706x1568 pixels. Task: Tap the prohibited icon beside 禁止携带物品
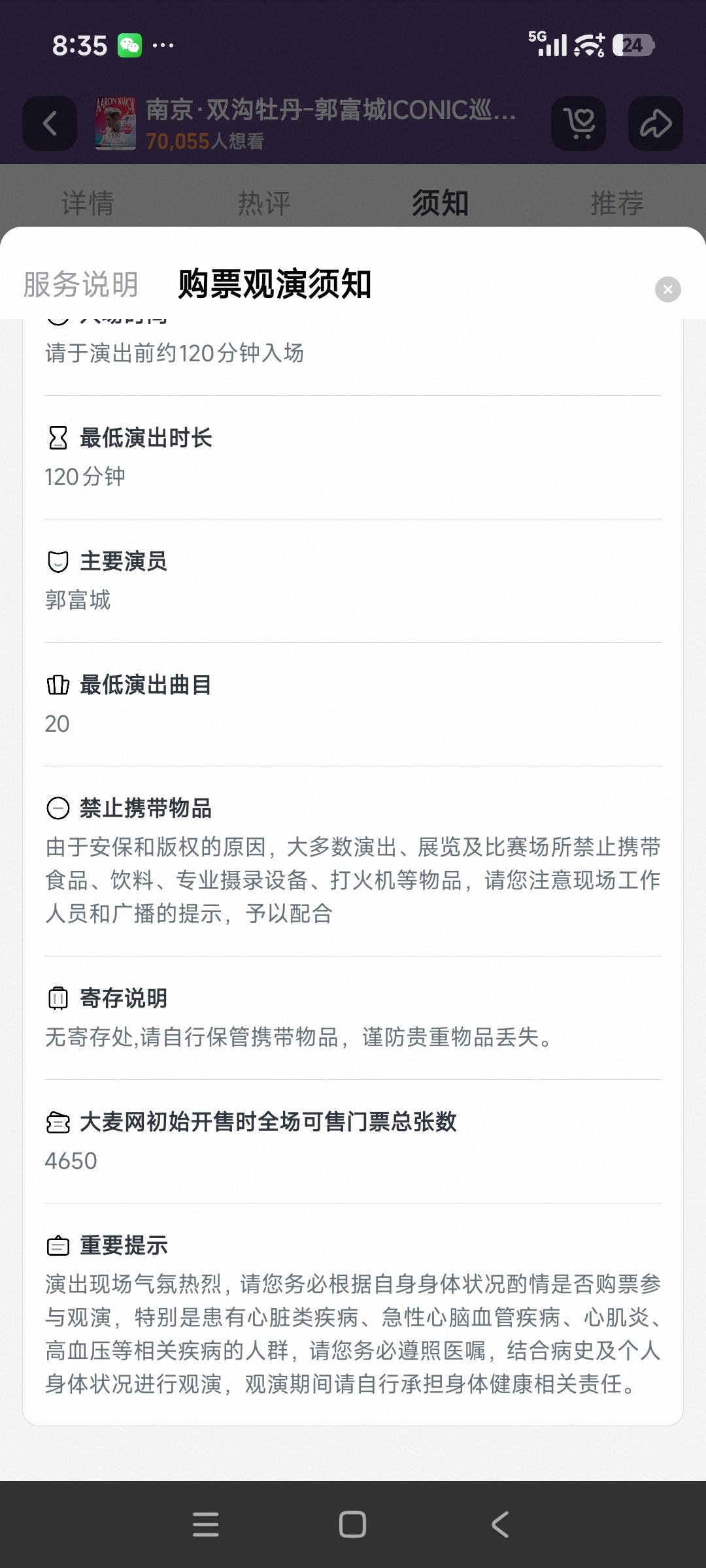click(58, 809)
